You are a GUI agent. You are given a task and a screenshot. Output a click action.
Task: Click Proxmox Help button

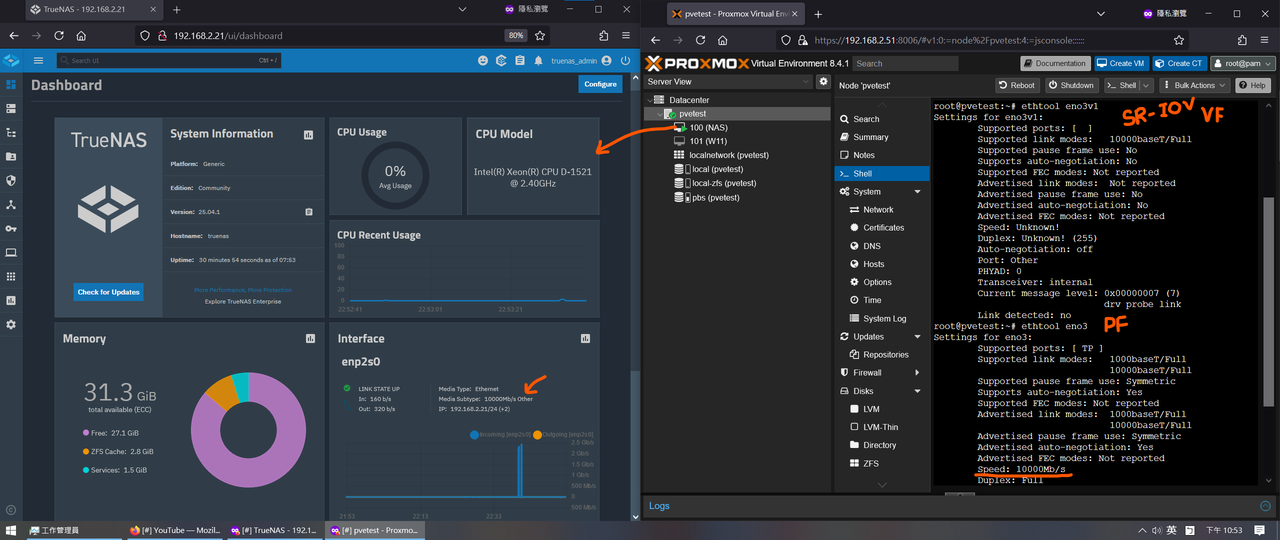[1252, 85]
